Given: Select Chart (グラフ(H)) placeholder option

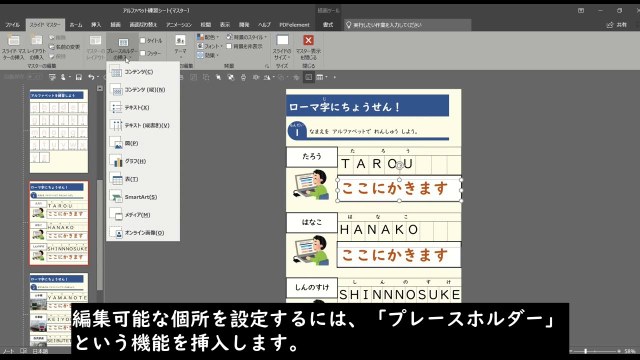Looking at the screenshot, I should 143,161.
